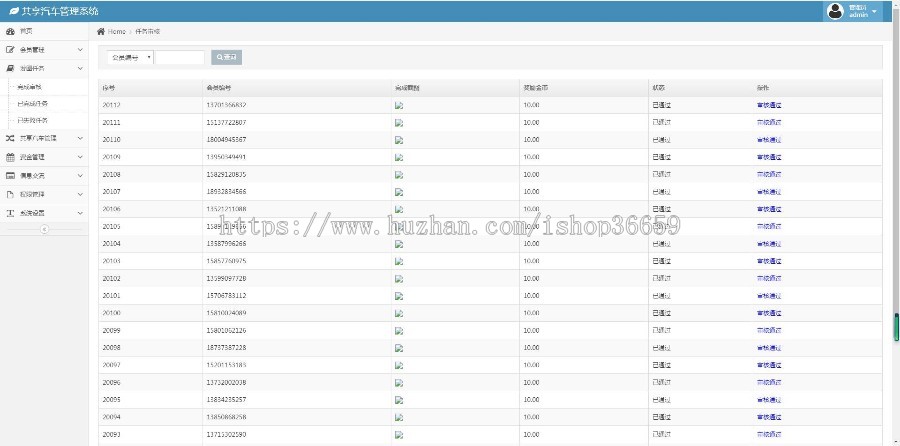900x446 pixels.
Task: Click the broken image thumbnail in row 20101
Action: (x=399, y=296)
